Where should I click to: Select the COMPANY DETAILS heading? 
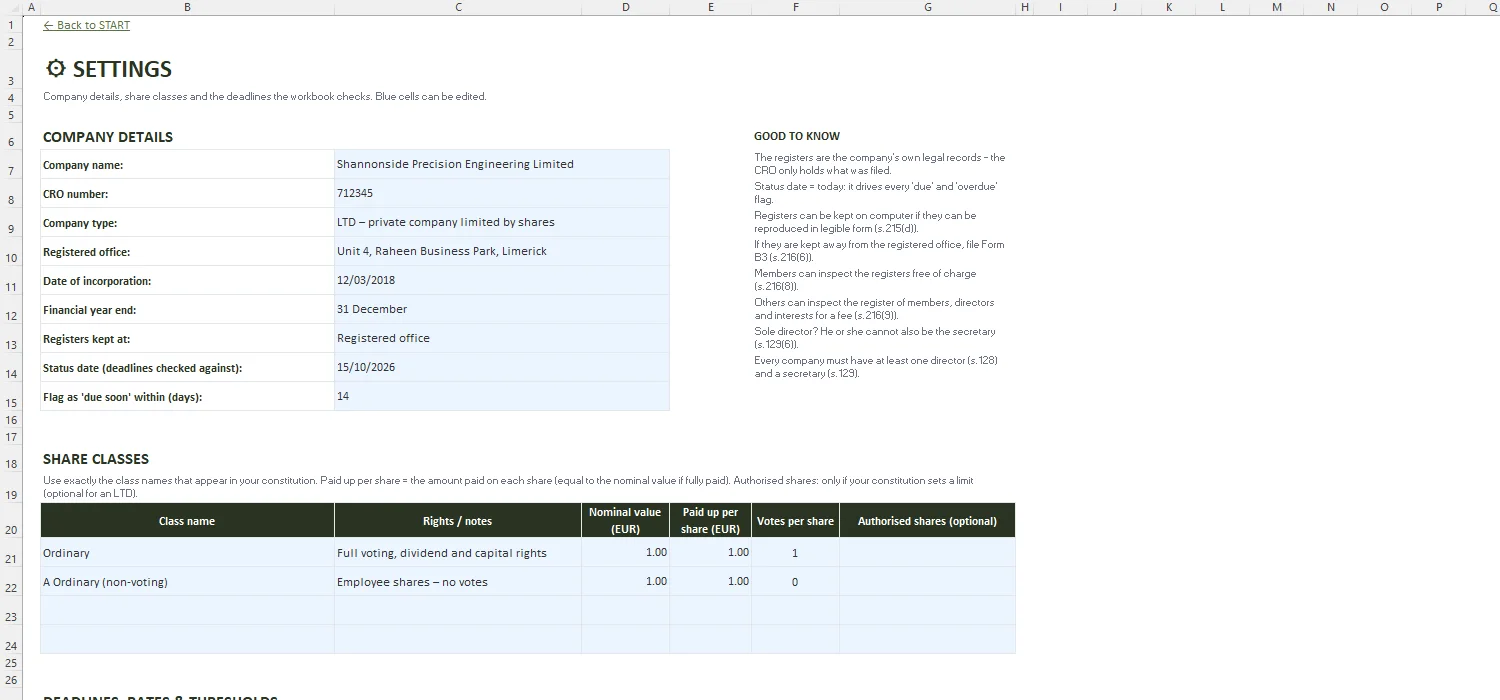pos(108,137)
